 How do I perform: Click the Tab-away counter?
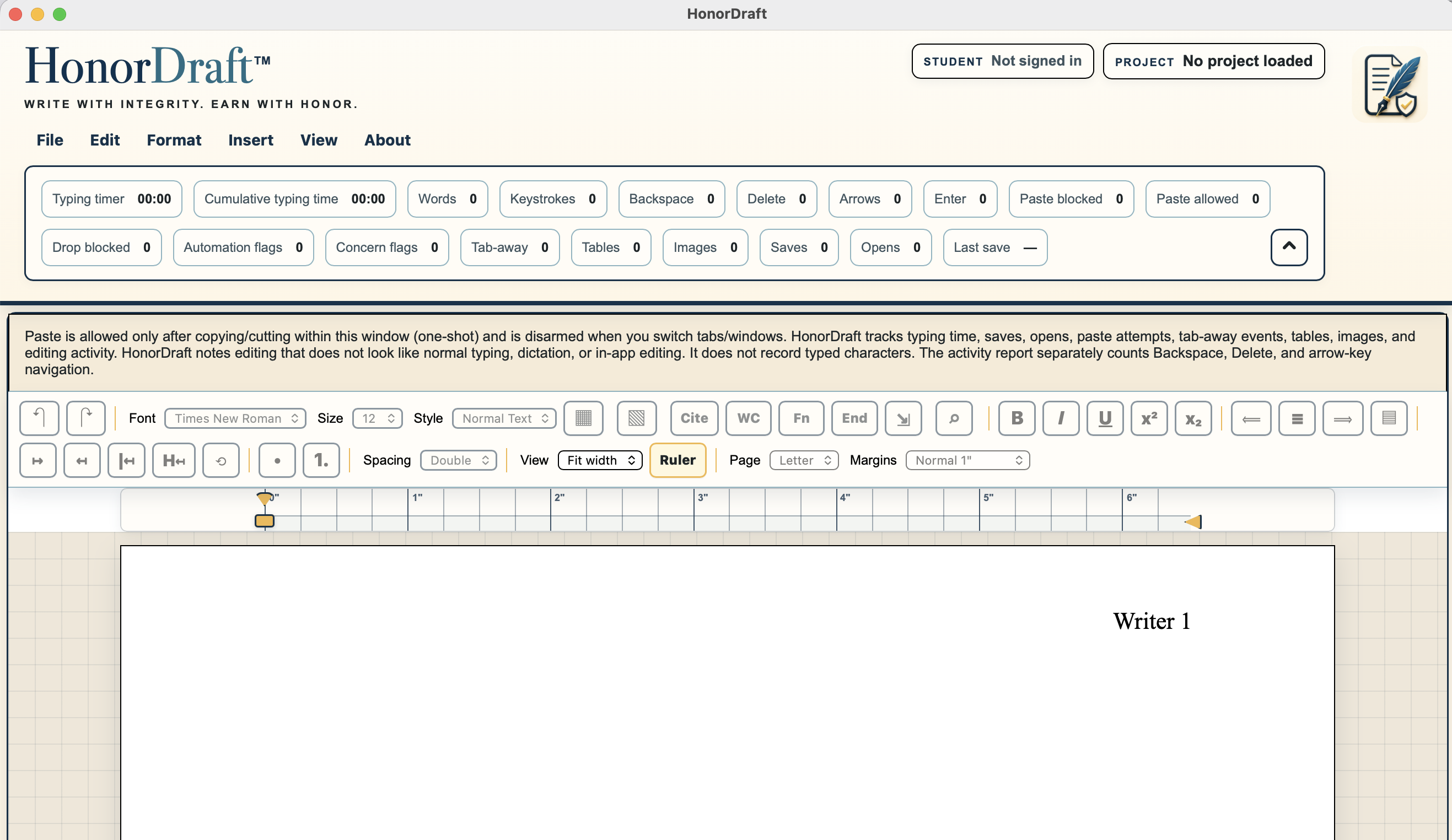(509, 247)
